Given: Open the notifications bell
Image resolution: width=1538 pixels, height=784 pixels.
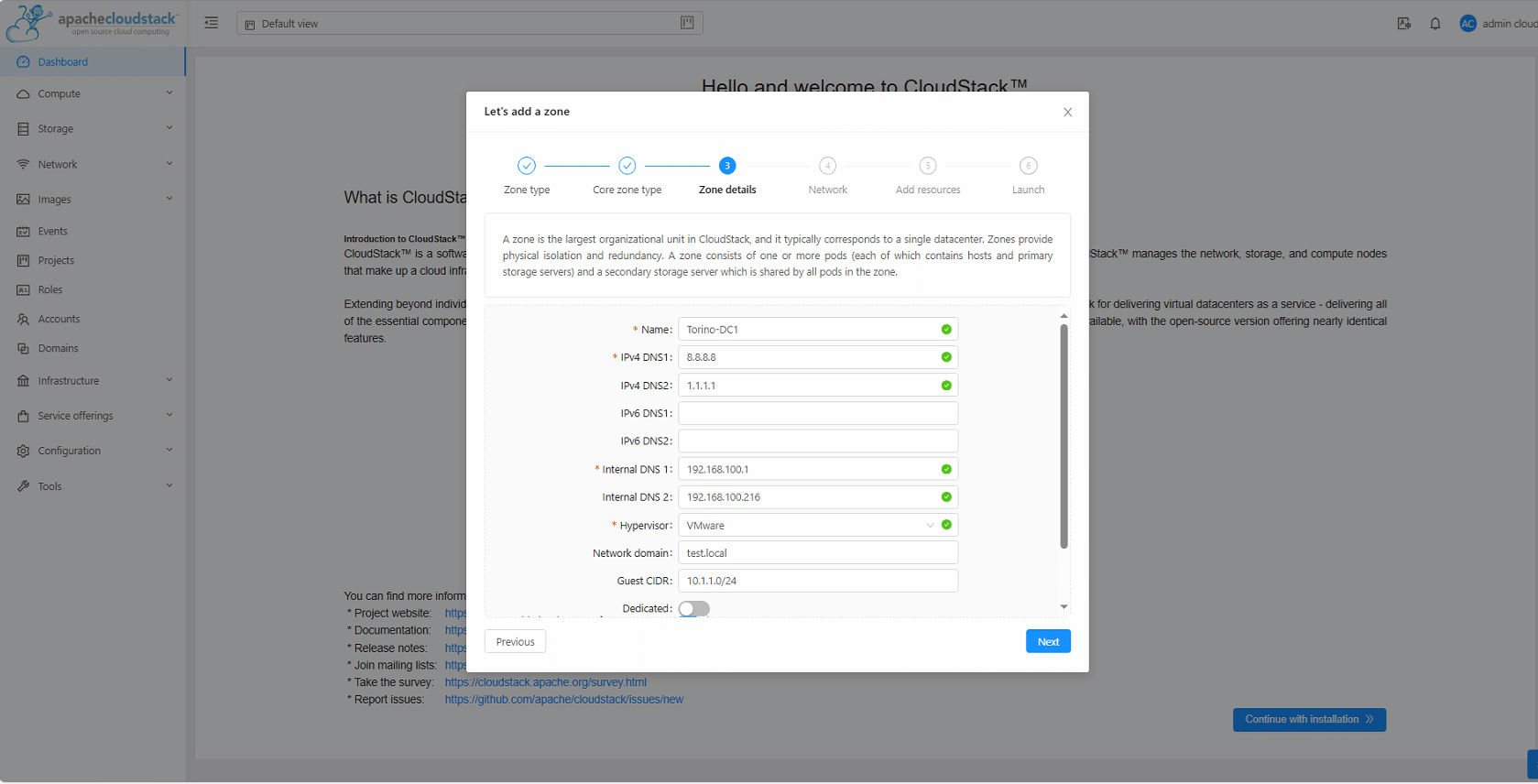Looking at the screenshot, I should coord(1435,24).
